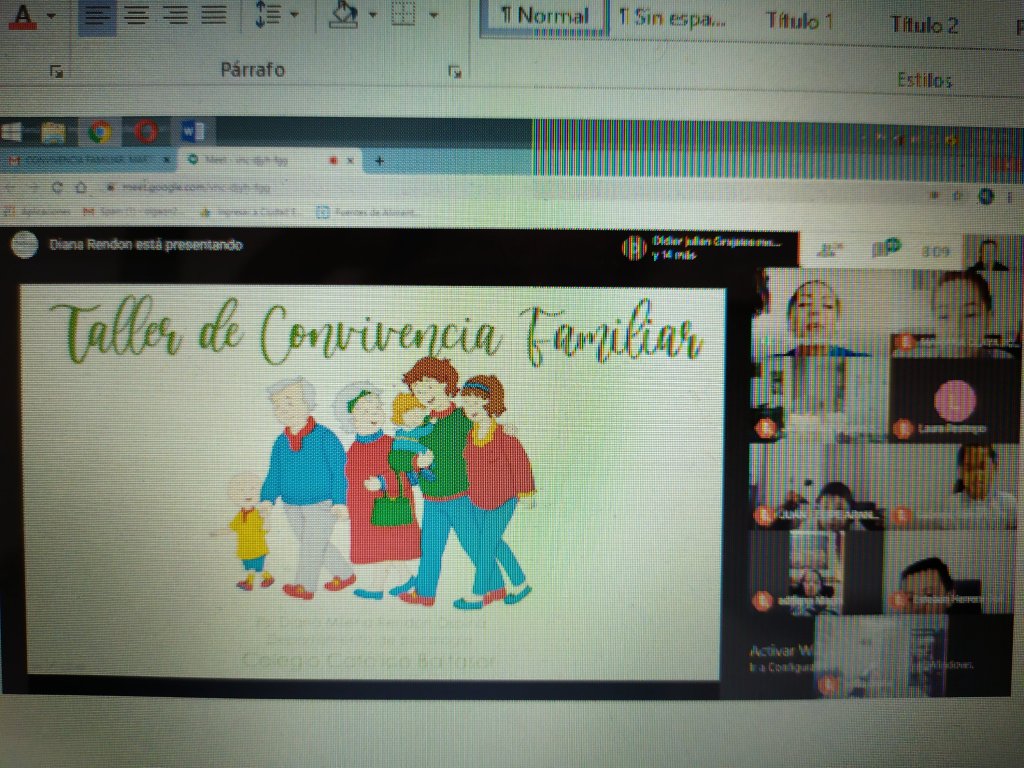Center-align the paragraph text
The width and height of the screenshot is (1024, 768).
coord(136,15)
